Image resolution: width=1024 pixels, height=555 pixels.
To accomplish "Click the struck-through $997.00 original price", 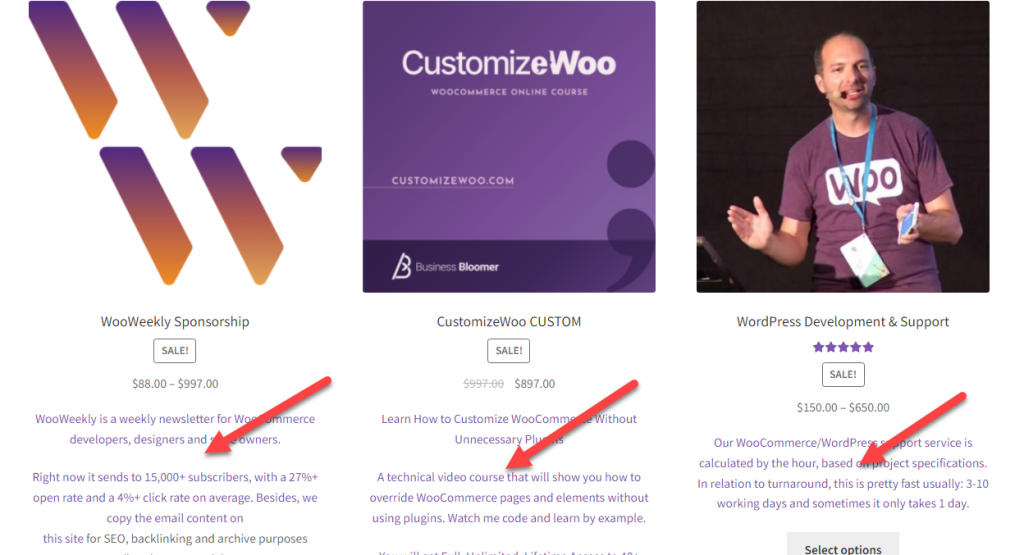I will pyautogui.click(x=483, y=384).
